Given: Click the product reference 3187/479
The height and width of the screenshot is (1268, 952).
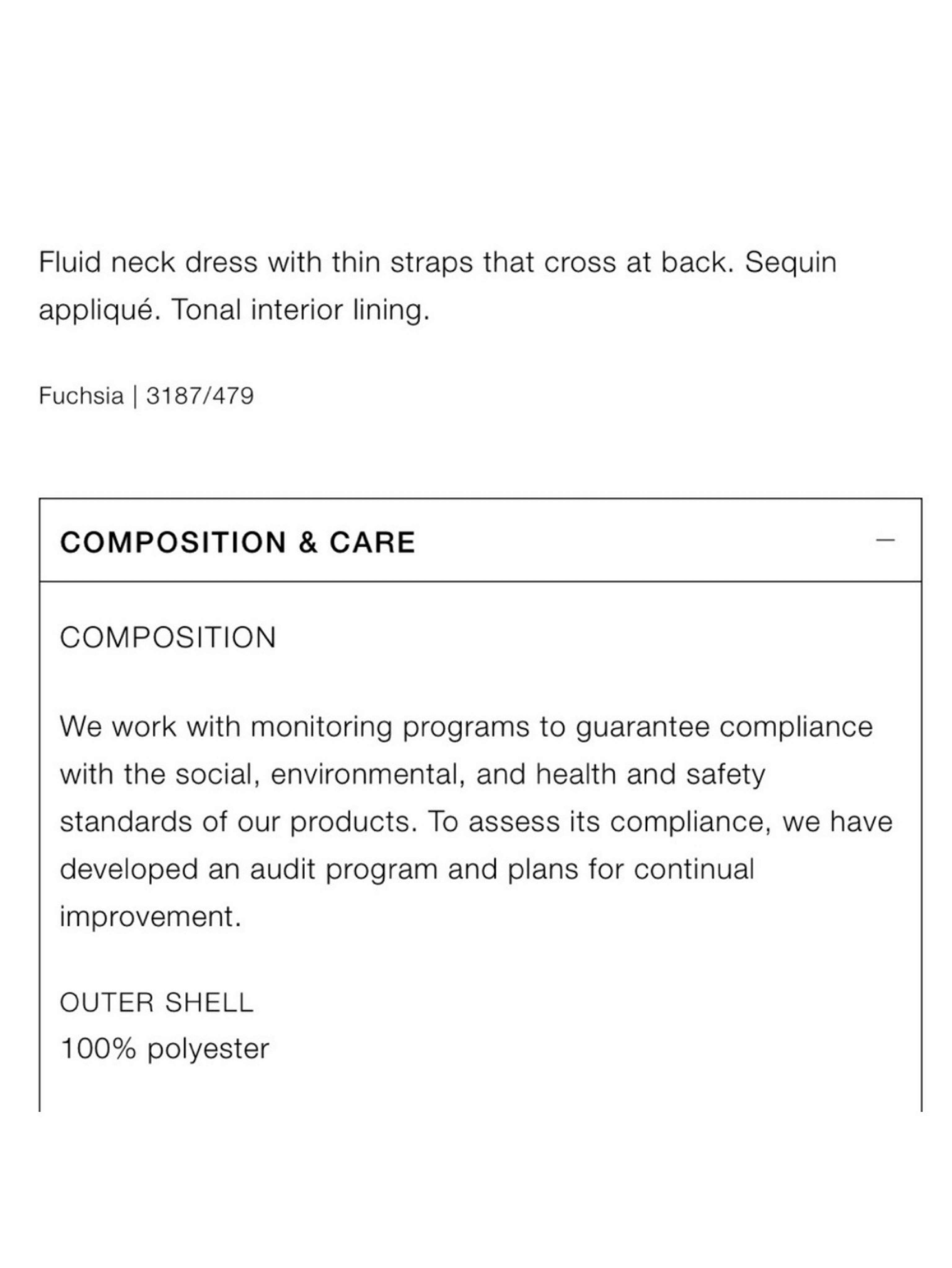Looking at the screenshot, I should click(200, 396).
